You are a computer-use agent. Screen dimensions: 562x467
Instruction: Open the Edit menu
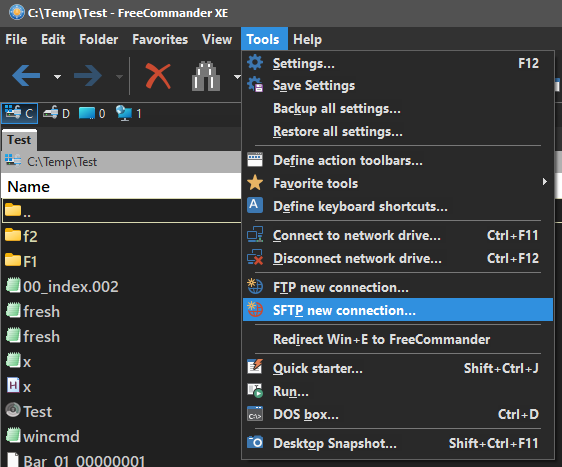(53, 39)
